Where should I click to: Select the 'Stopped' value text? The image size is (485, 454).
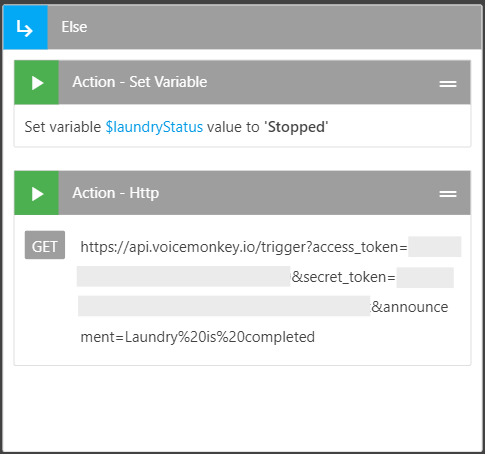coord(296,127)
